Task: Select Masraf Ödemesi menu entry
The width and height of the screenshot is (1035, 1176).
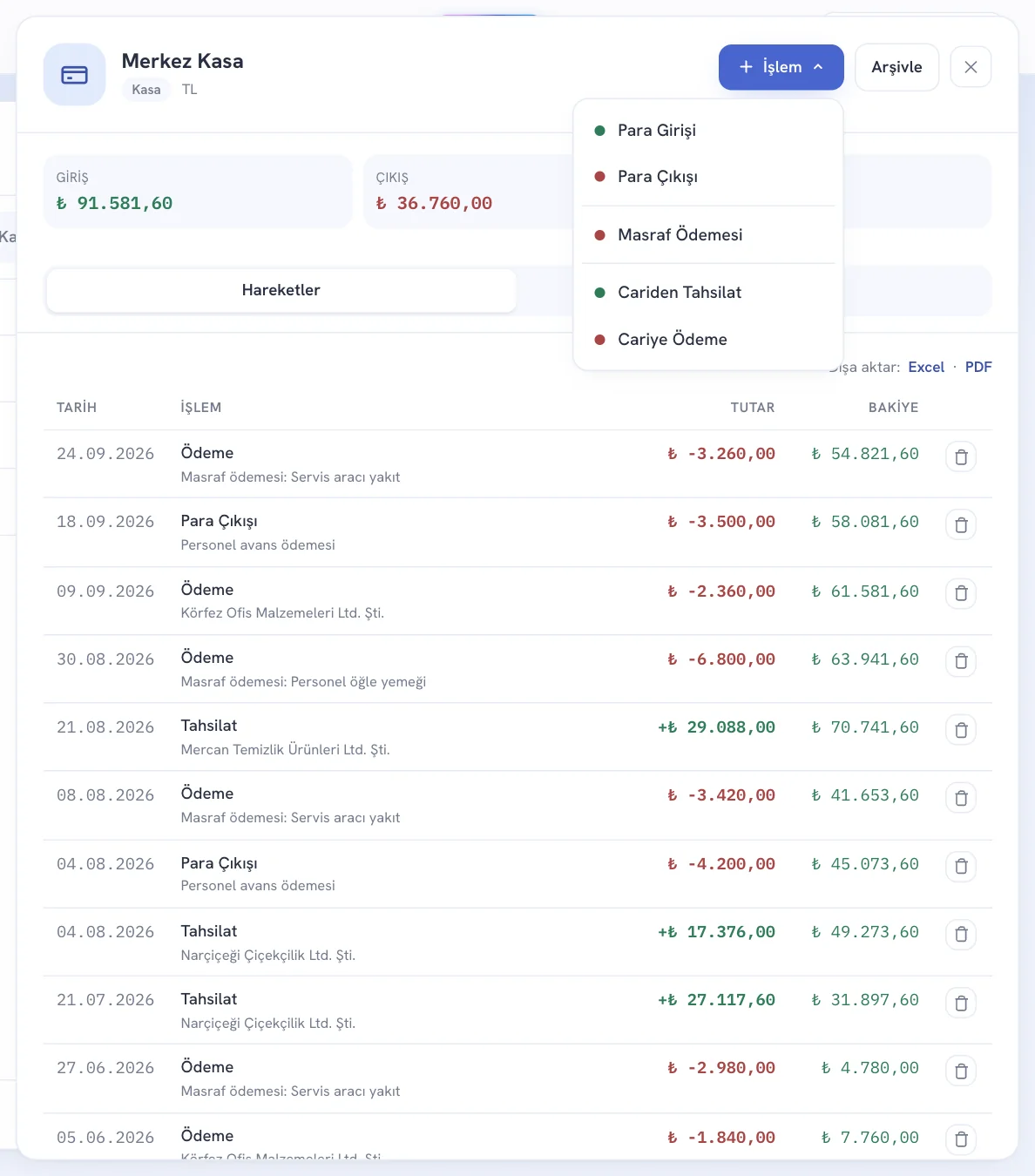Action: point(708,235)
